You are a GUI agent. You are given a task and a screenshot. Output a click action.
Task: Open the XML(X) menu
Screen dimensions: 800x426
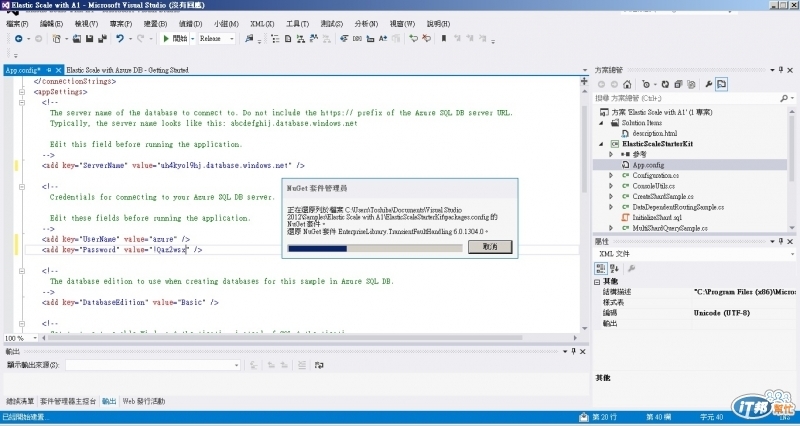click(262, 24)
